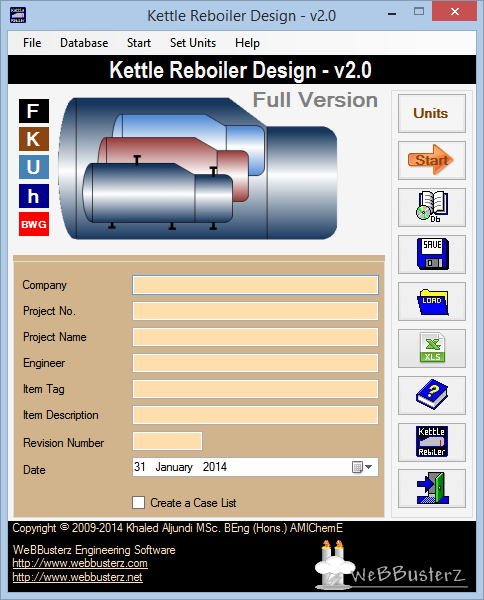The height and width of the screenshot is (600, 484).
Task: Export using the XLS spreadsheet icon
Action: (x=432, y=348)
